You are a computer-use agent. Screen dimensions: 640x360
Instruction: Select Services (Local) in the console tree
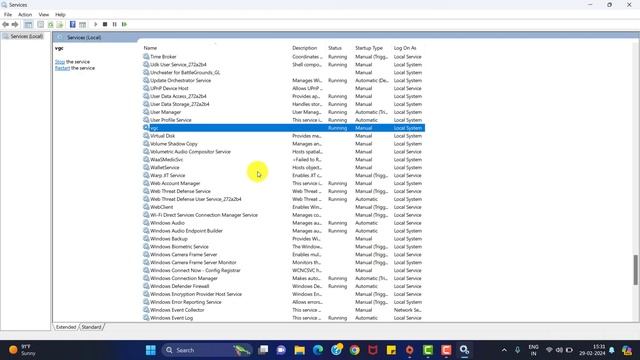[x=27, y=36]
